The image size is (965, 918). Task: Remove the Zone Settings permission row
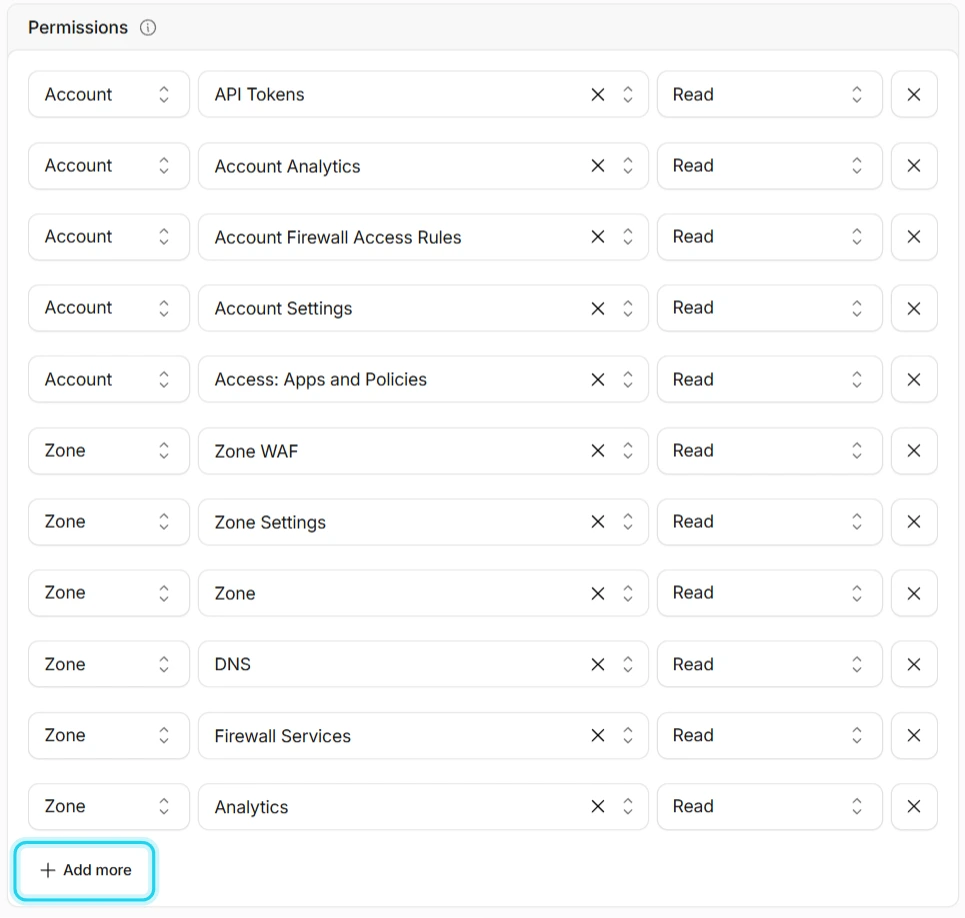(914, 522)
